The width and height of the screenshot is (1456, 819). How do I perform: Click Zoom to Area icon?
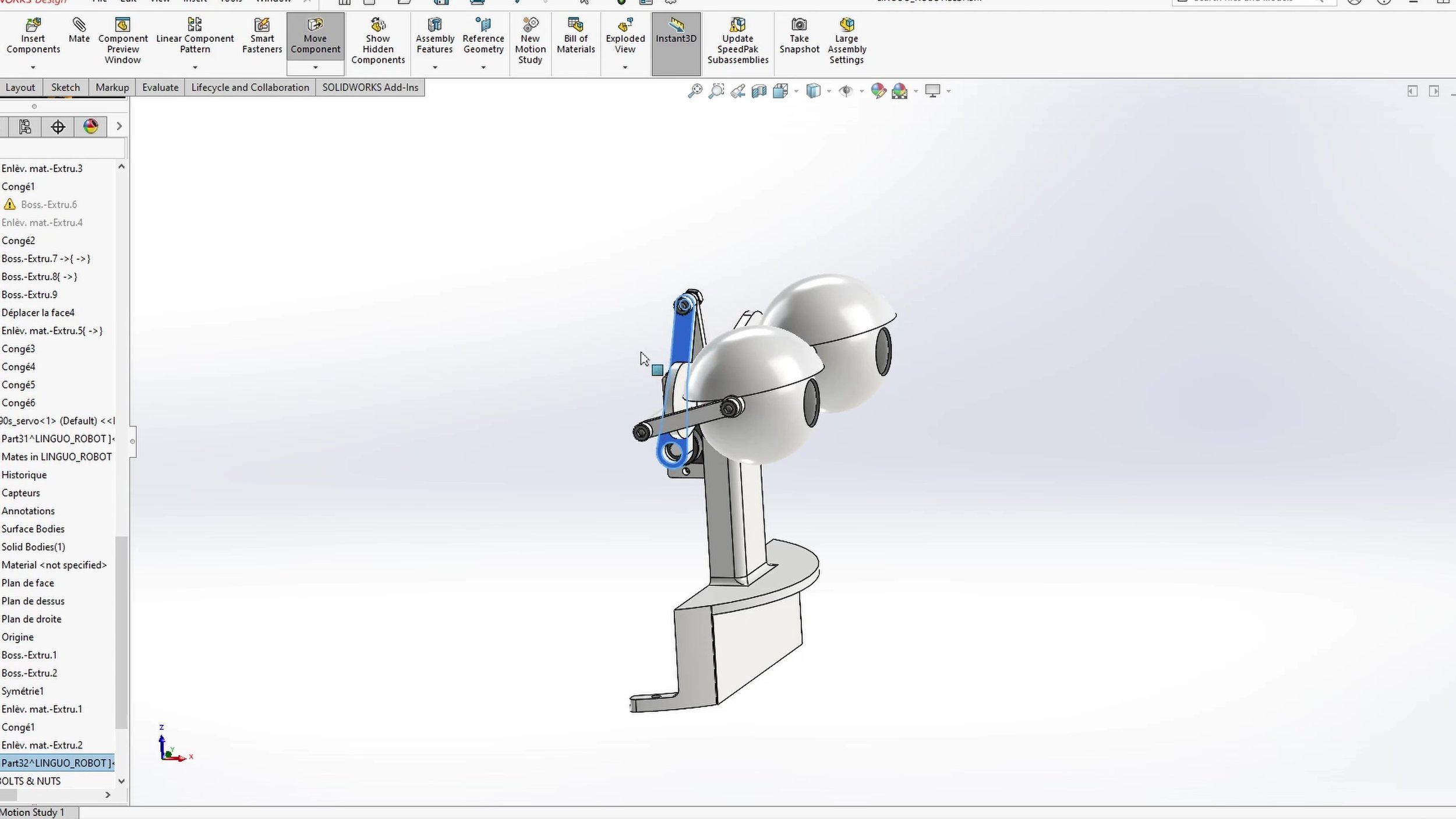tap(716, 91)
